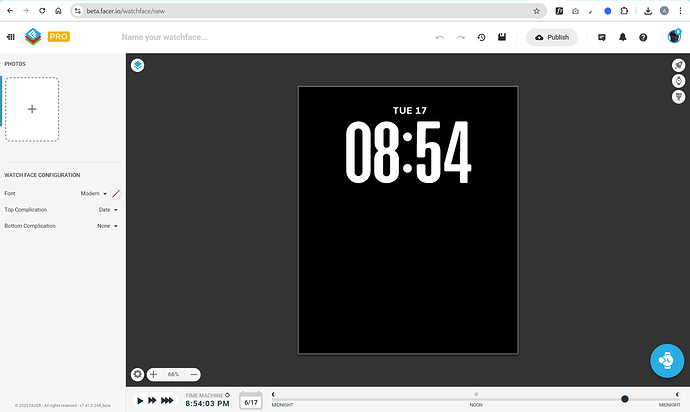690x412 pixels.
Task: Click the Facer logo
Action: pos(33,37)
